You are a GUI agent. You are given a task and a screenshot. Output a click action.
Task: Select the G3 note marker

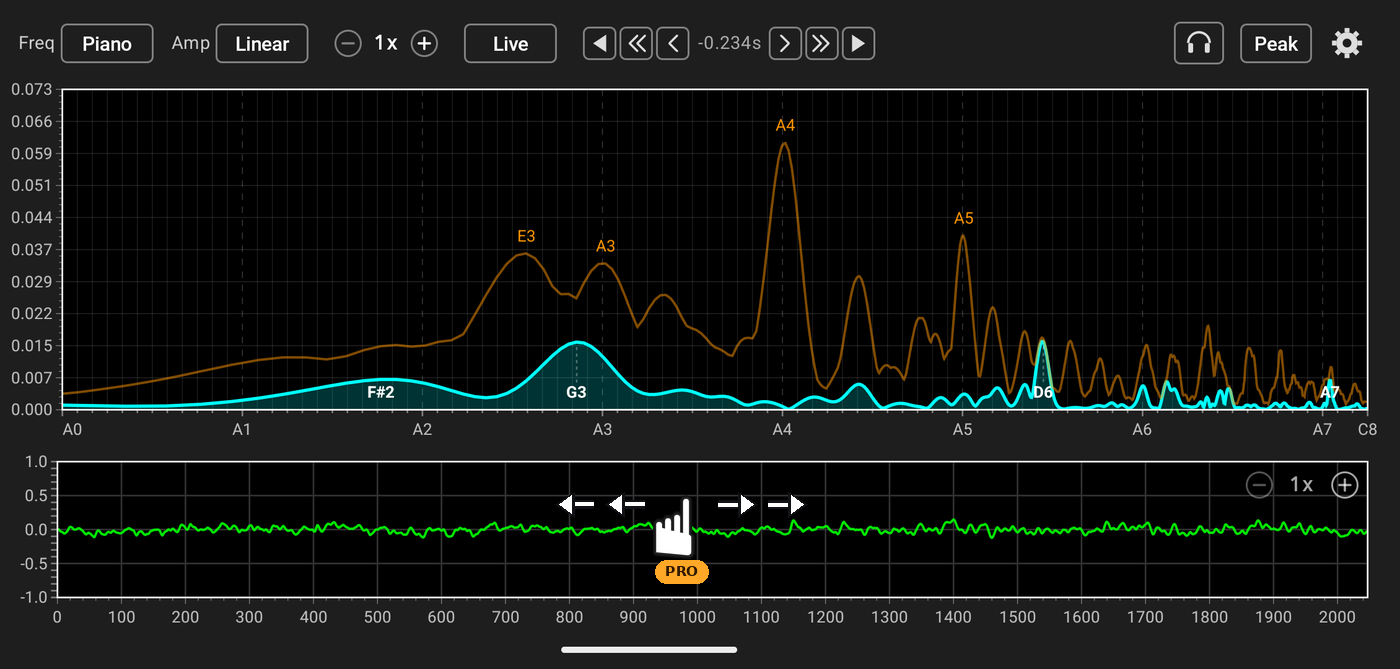pyautogui.click(x=576, y=393)
